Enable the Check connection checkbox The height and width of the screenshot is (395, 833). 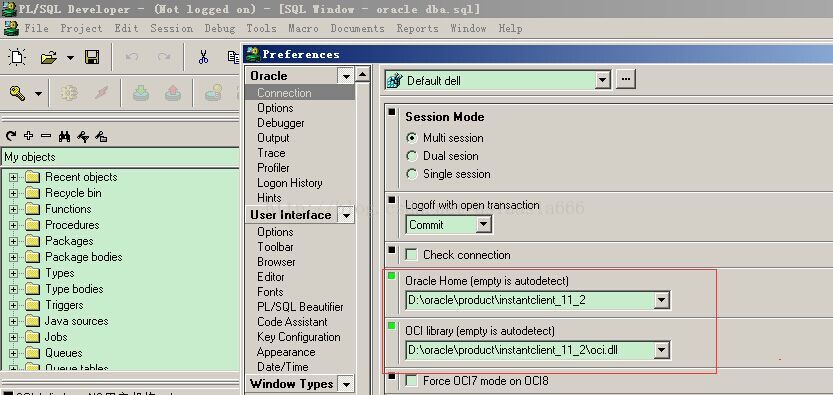411,255
